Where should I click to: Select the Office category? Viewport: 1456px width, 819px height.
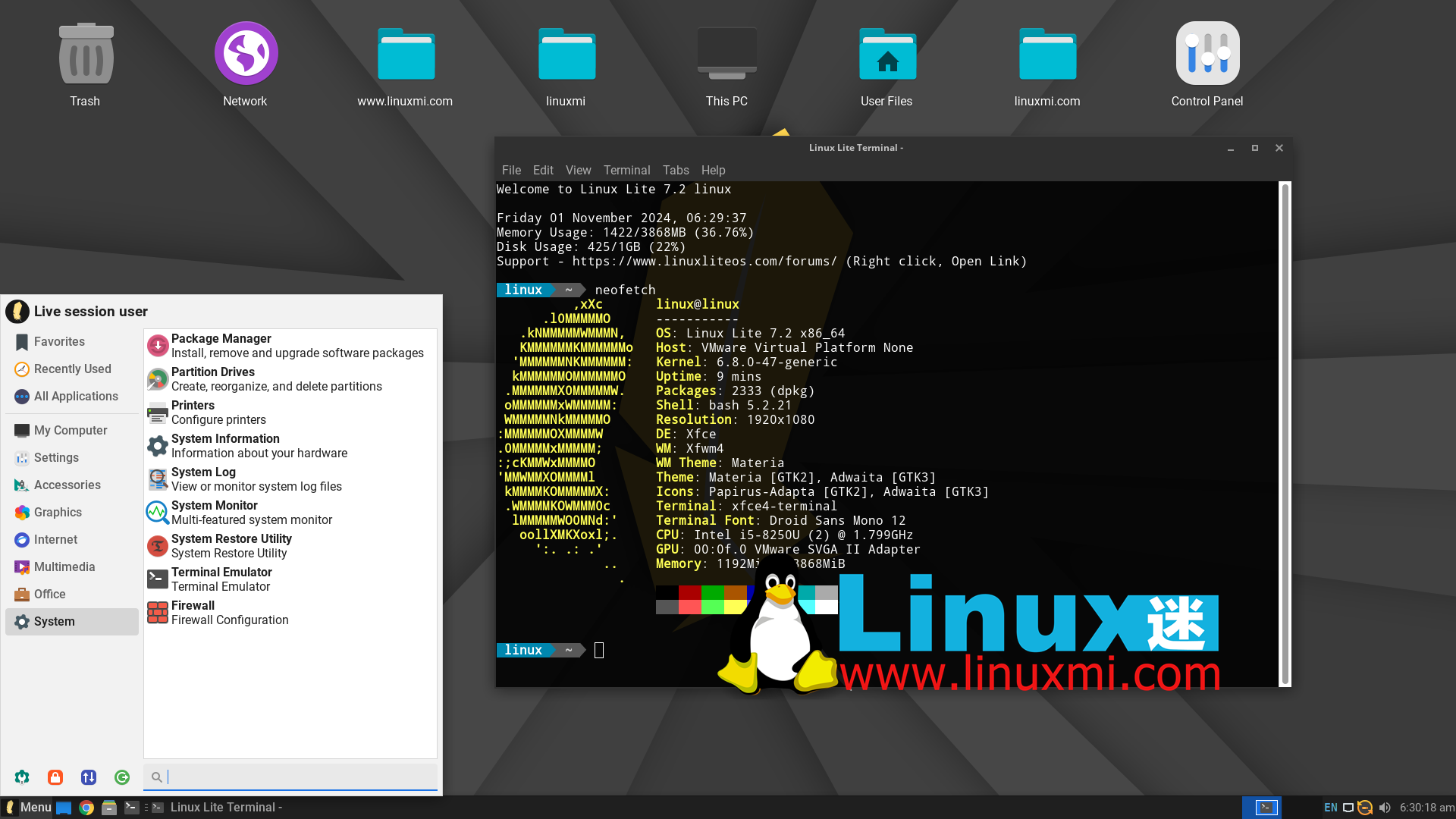tap(72, 595)
